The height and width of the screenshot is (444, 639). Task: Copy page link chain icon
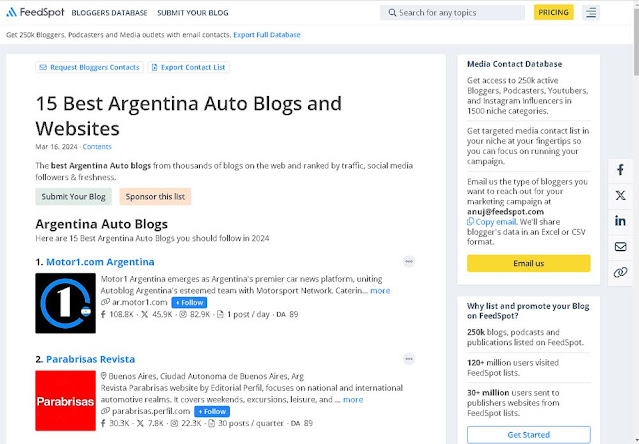(x=620, y=272)
